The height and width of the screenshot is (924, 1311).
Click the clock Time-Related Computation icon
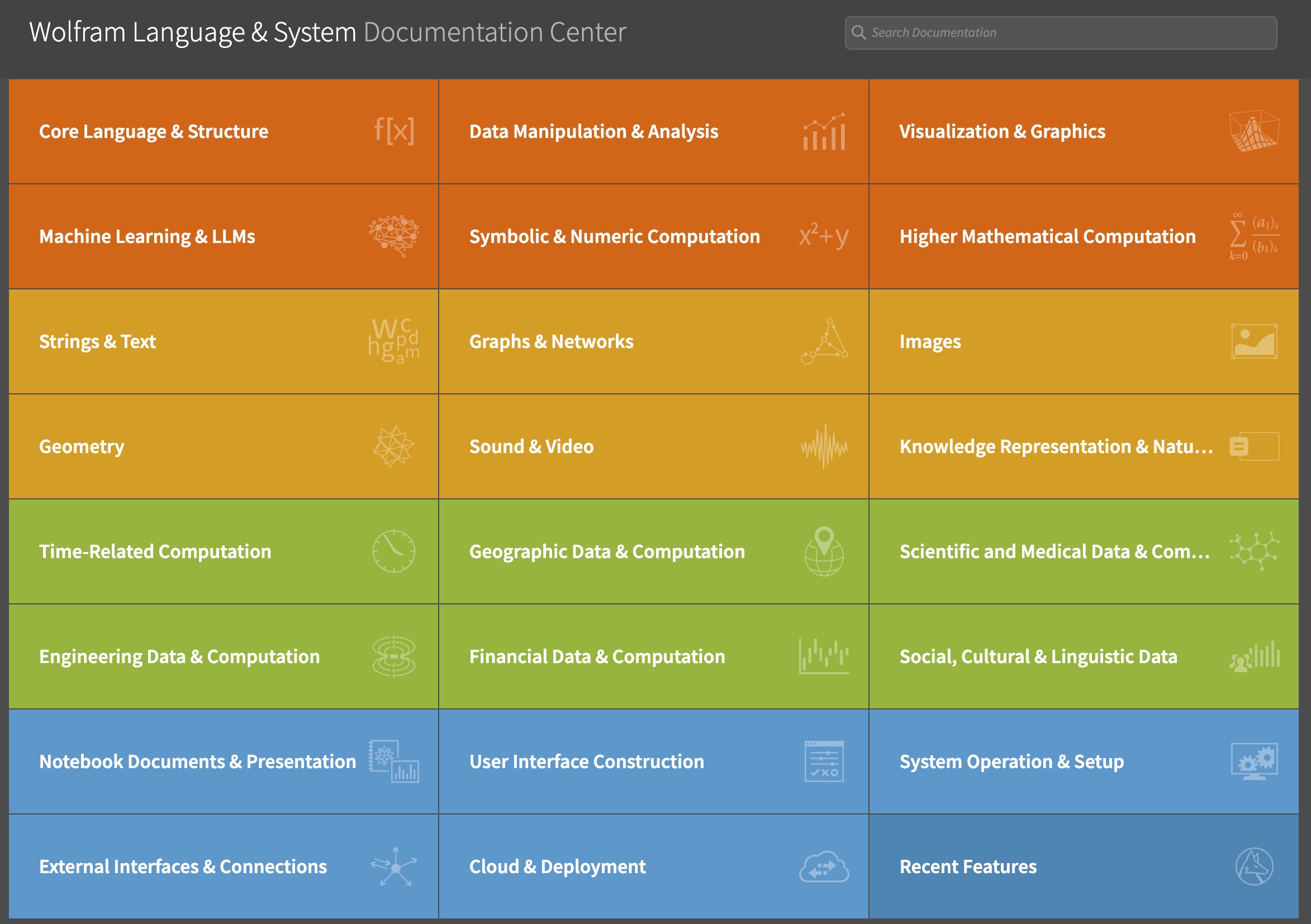coord(394,551)
